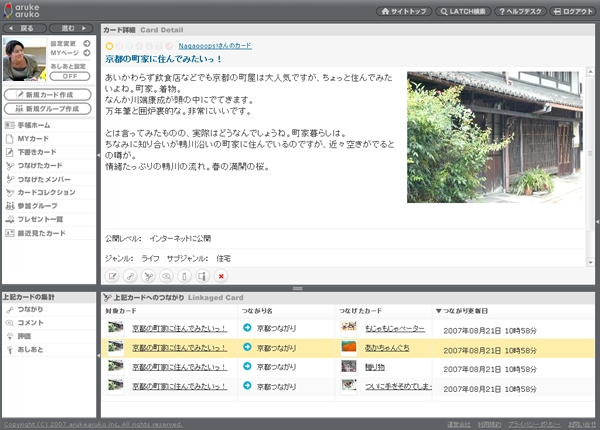
Task: Open the ついに手をそめてしま card link
Action: pos(398,386)
